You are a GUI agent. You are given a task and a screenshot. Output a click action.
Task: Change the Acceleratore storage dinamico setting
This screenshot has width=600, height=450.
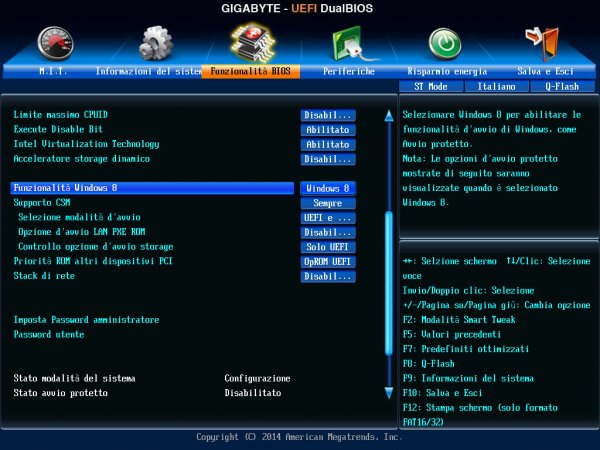pos(328,159)
